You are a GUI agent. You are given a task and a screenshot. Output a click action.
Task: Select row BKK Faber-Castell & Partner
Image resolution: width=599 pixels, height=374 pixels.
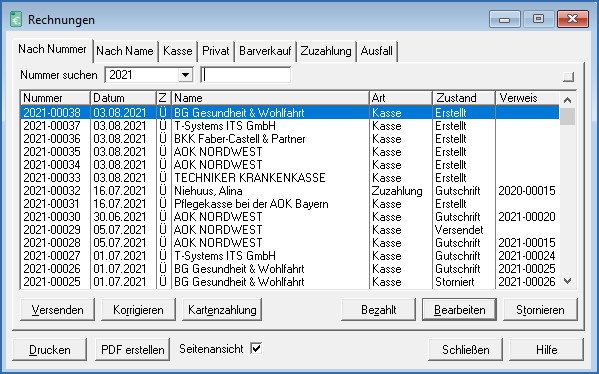coord(290,139)
